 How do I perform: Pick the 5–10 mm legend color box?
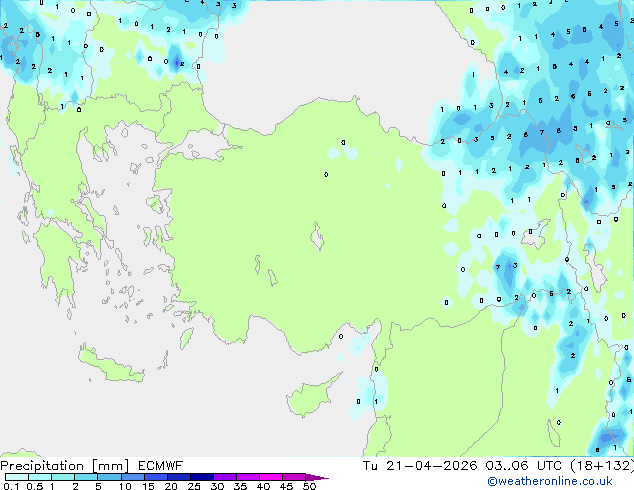(109, 477)
